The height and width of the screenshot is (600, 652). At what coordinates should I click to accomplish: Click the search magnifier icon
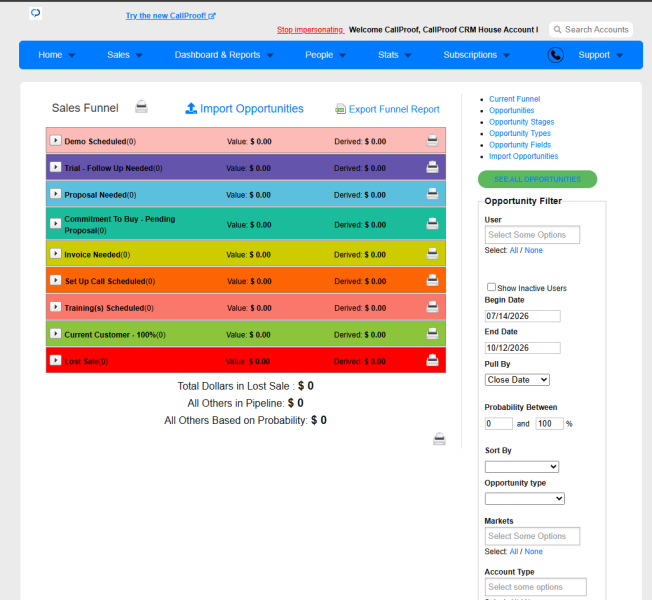pyautogui.click(x=558, y=30)
